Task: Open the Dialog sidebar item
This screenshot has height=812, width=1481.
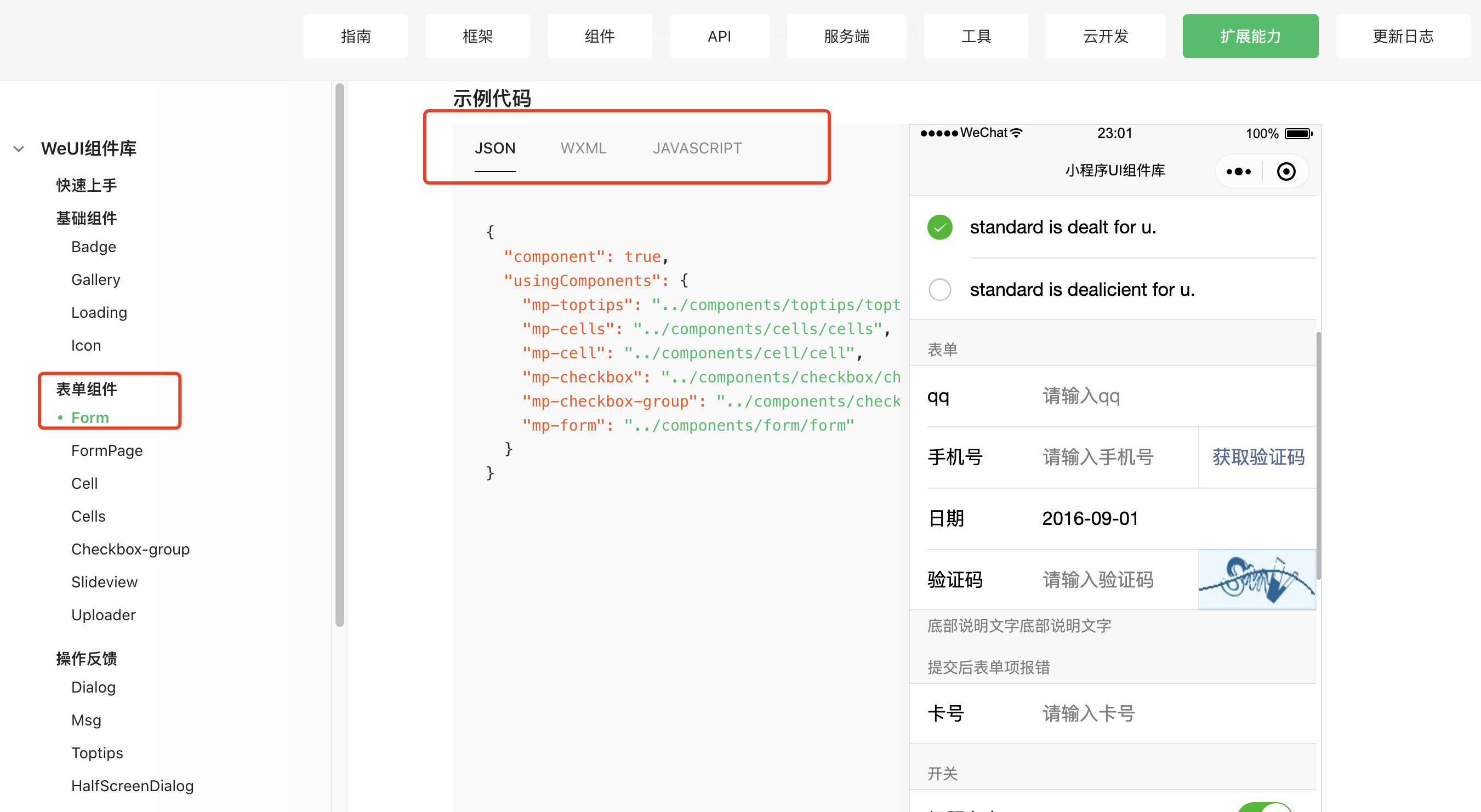Action: point(93,687)
